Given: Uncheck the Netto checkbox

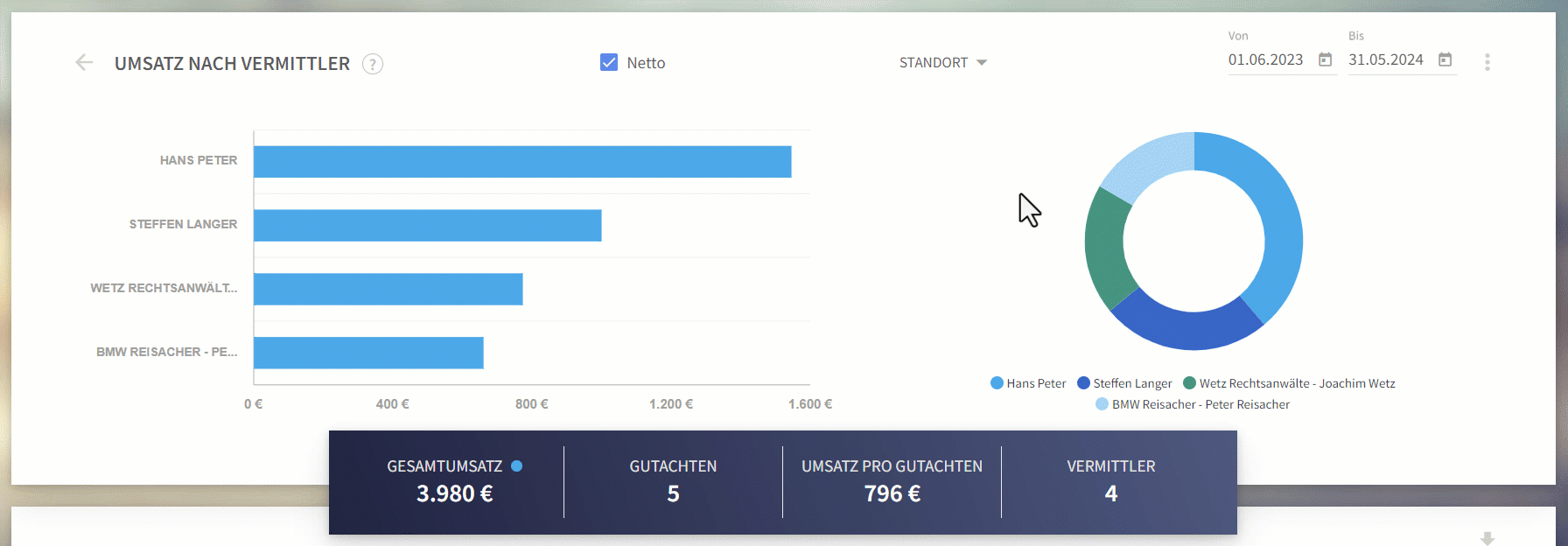Looking at the screenshot, I should click(609, 62).
